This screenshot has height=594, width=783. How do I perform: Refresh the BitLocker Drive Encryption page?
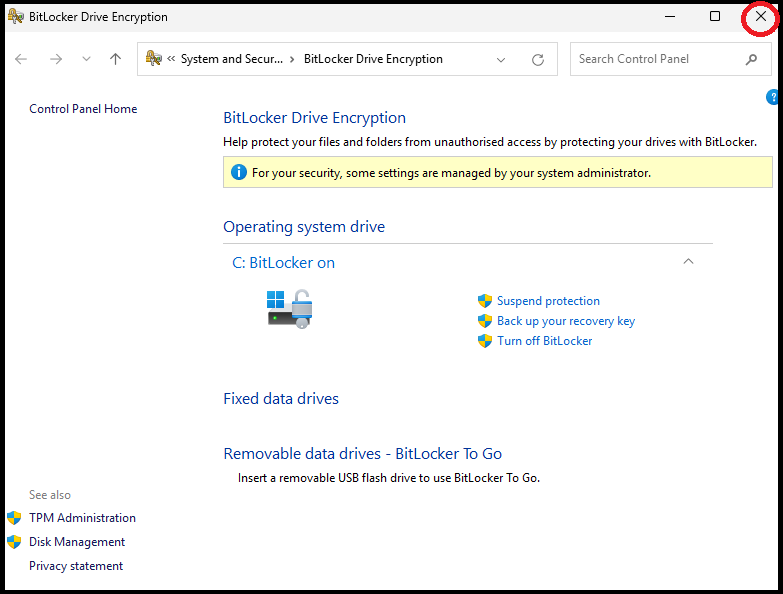click(538, 59)
